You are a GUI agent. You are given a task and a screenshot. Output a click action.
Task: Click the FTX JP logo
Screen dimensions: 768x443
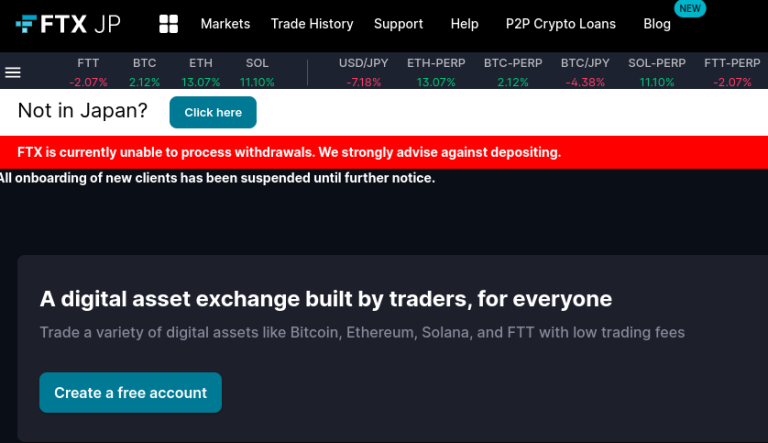(x=68, y=24)
